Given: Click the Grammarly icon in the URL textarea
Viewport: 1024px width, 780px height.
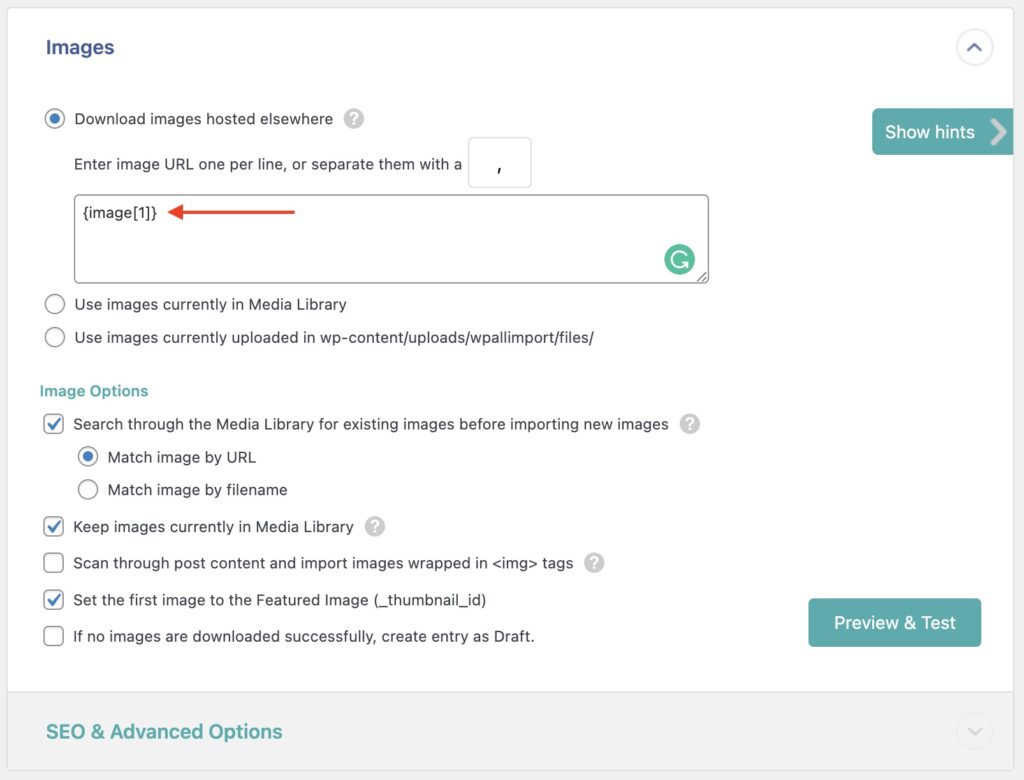Looking at the screenshot, I should click(x=680, y=259).
